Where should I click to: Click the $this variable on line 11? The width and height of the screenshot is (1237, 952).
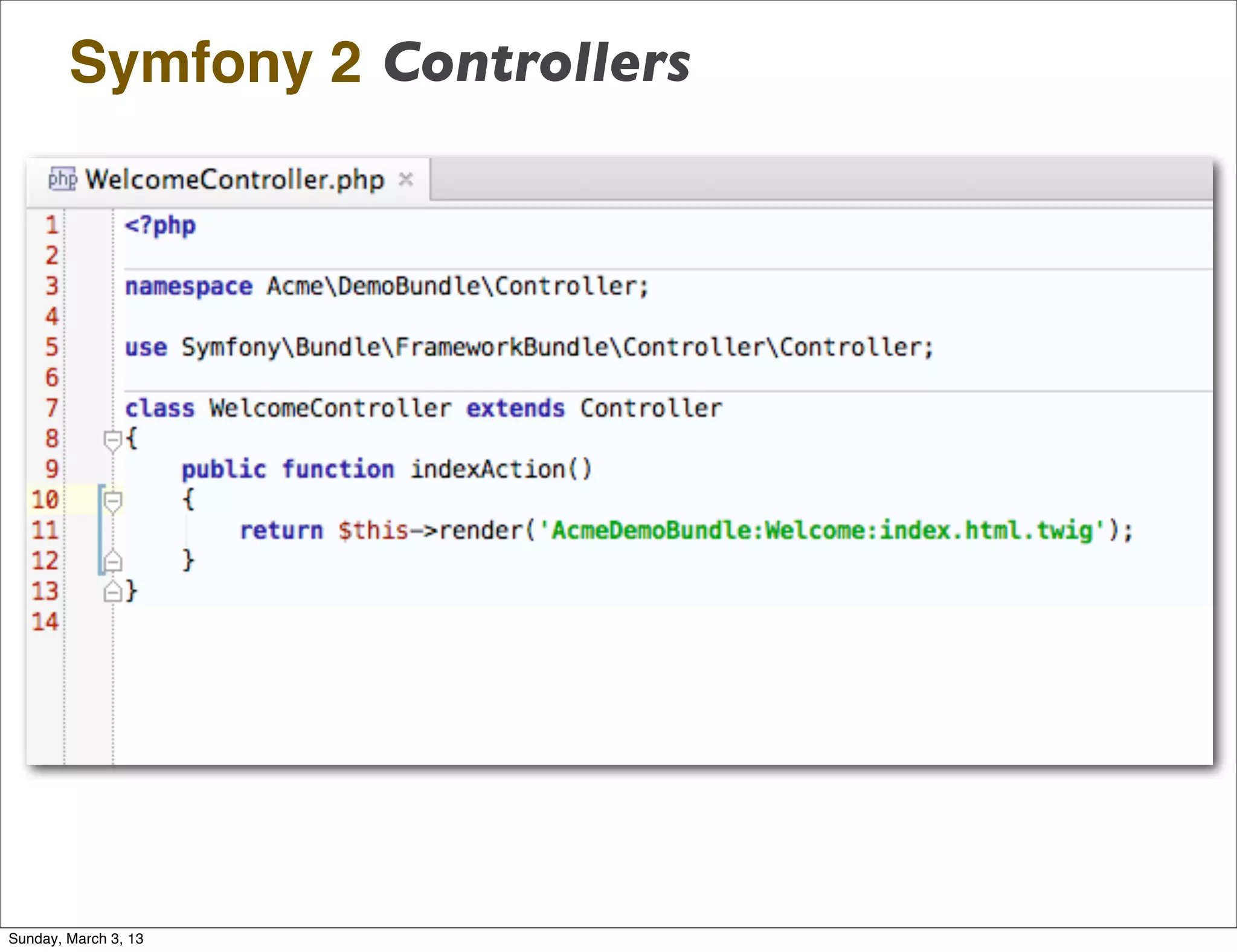pos(374,530)
